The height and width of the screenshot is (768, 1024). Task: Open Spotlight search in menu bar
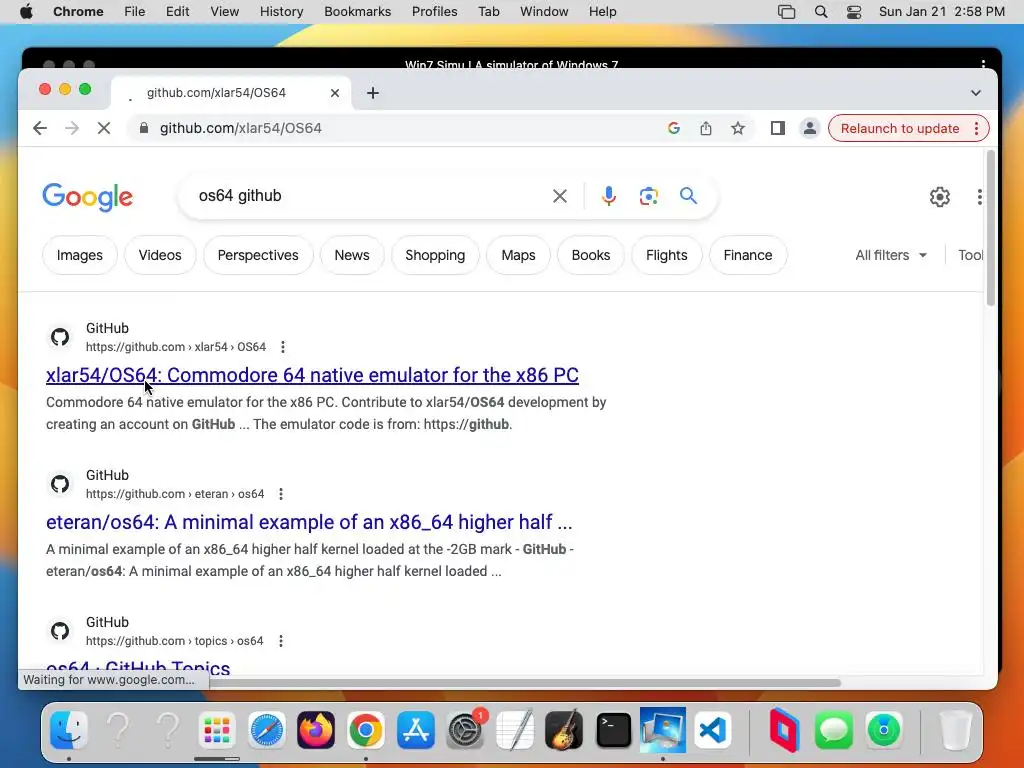click(x=821, y=12)
